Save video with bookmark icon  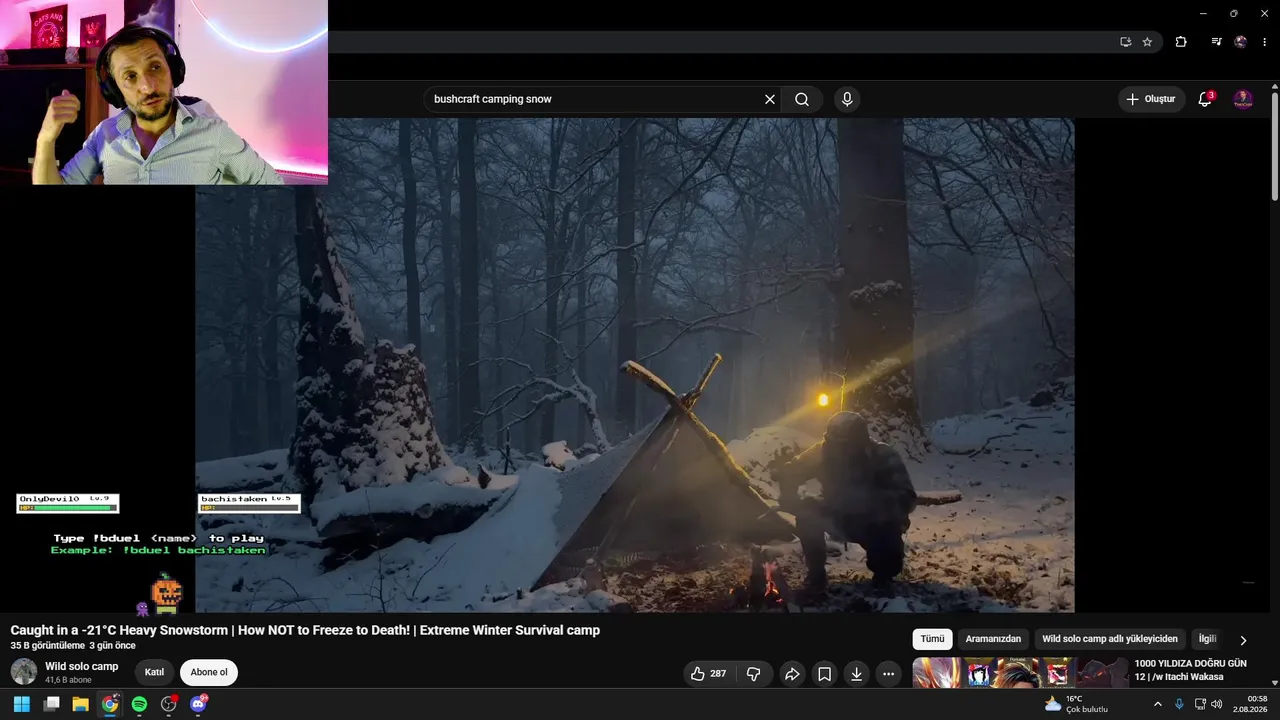coord(824,674)
